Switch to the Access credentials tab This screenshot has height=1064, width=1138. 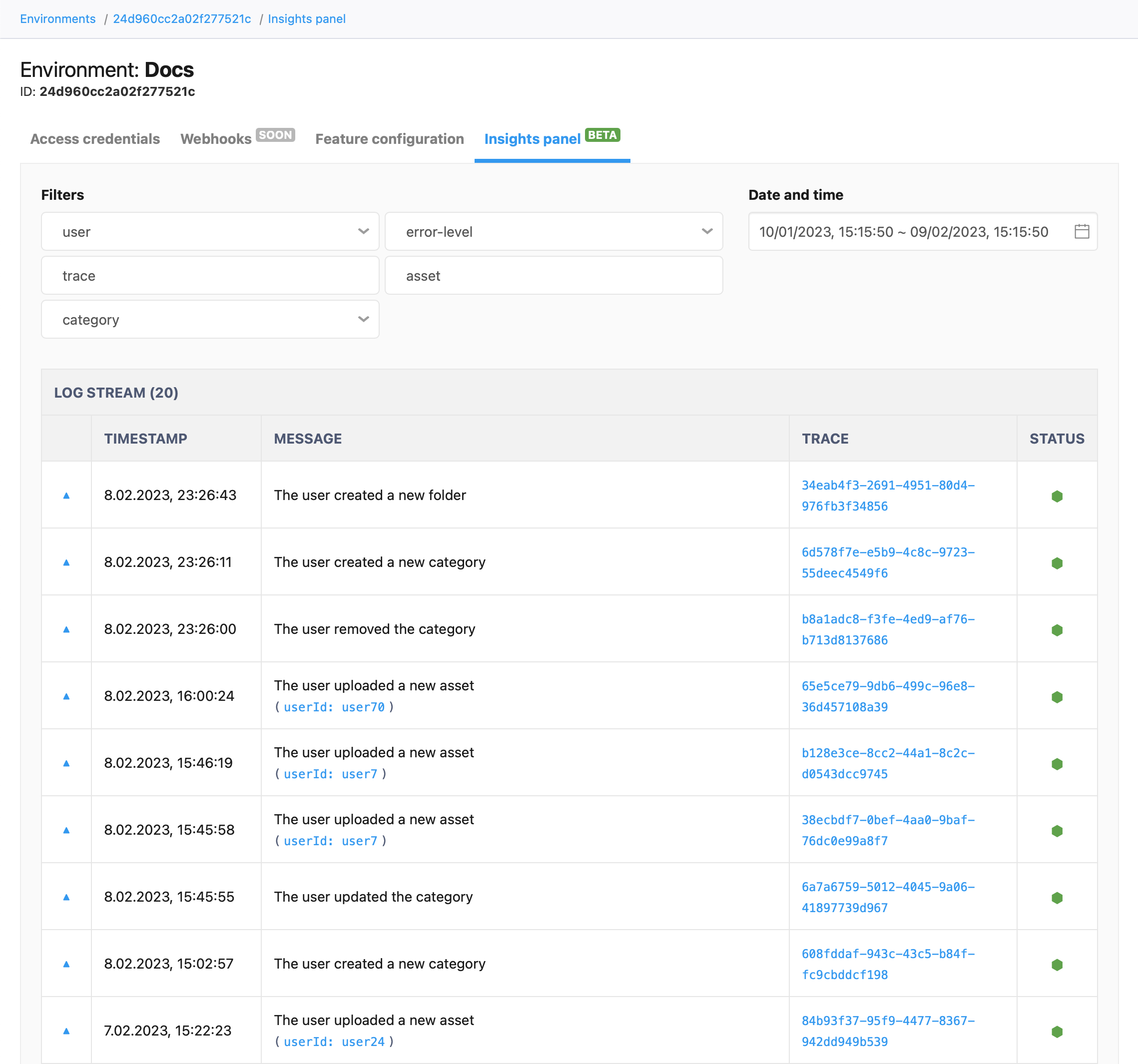coord(94,138)
